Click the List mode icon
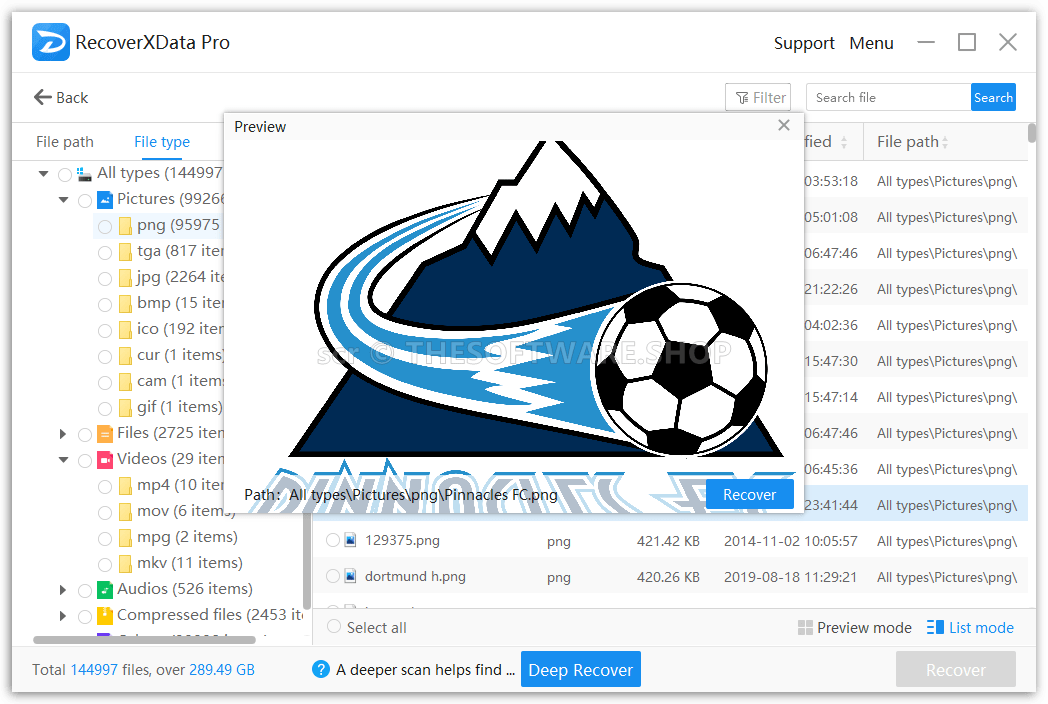Viewport: 1048px width, 704px height. 935,627
